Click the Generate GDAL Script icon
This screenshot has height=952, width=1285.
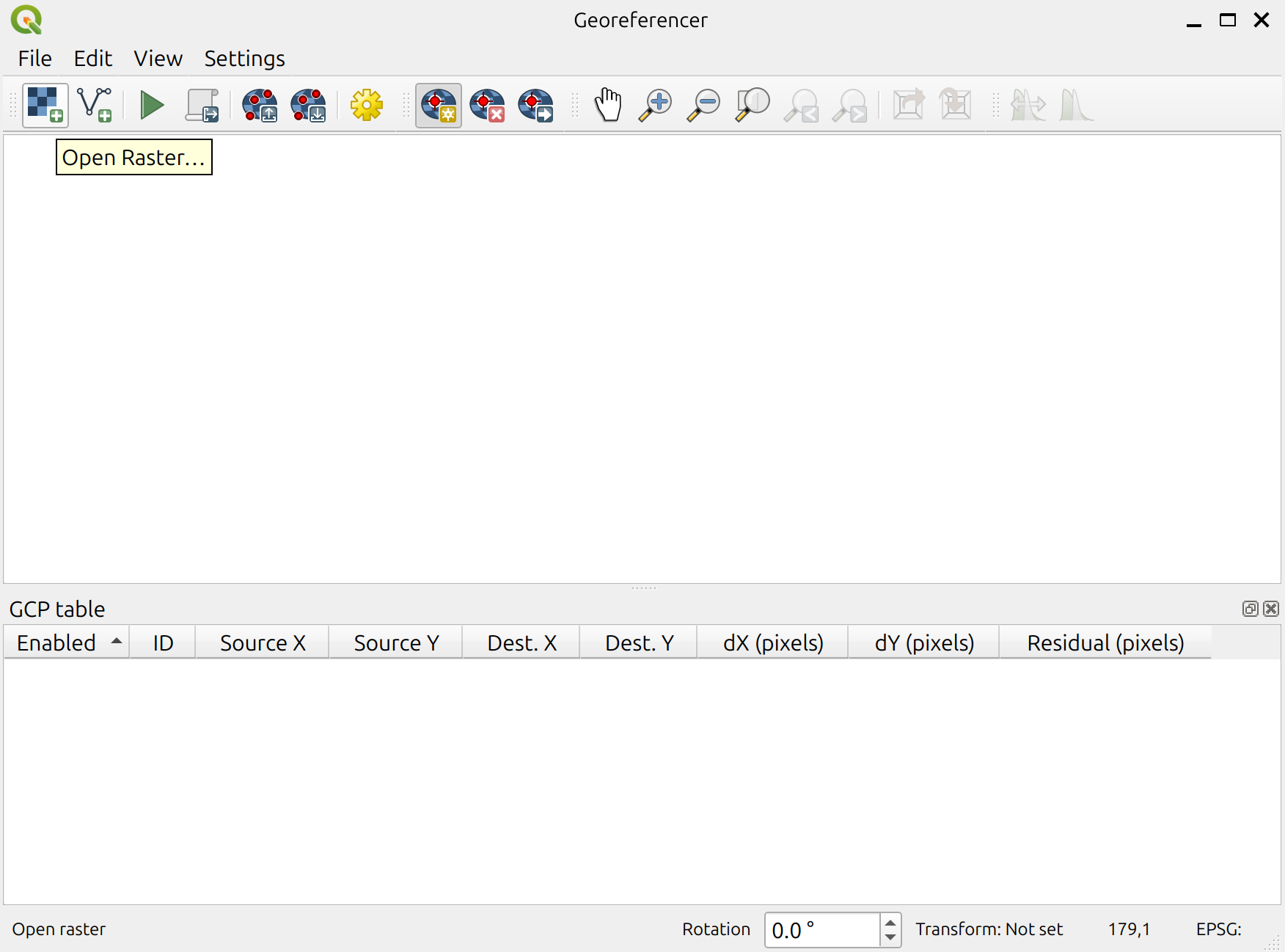point(202,106)
